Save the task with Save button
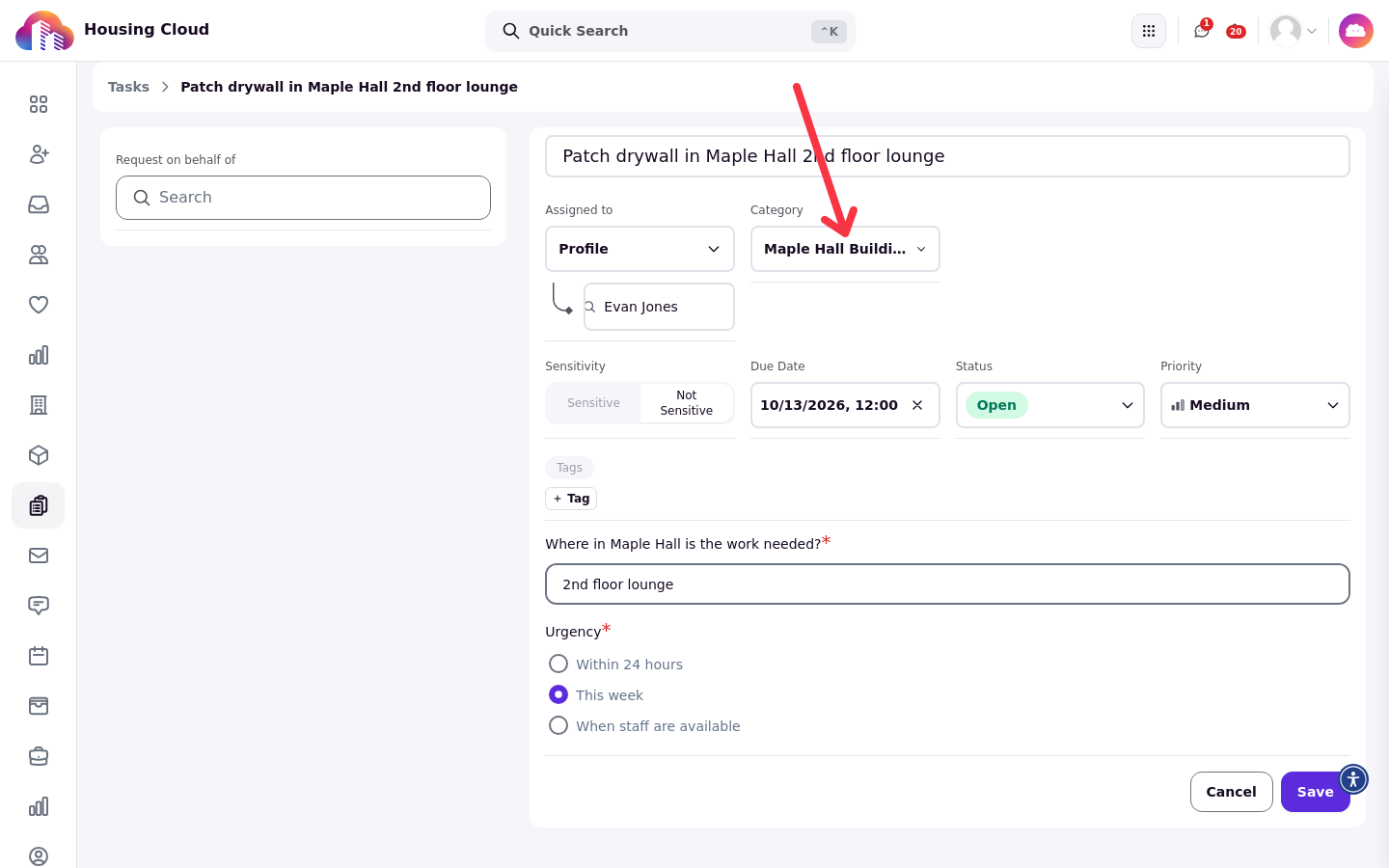 (1316, 792)
